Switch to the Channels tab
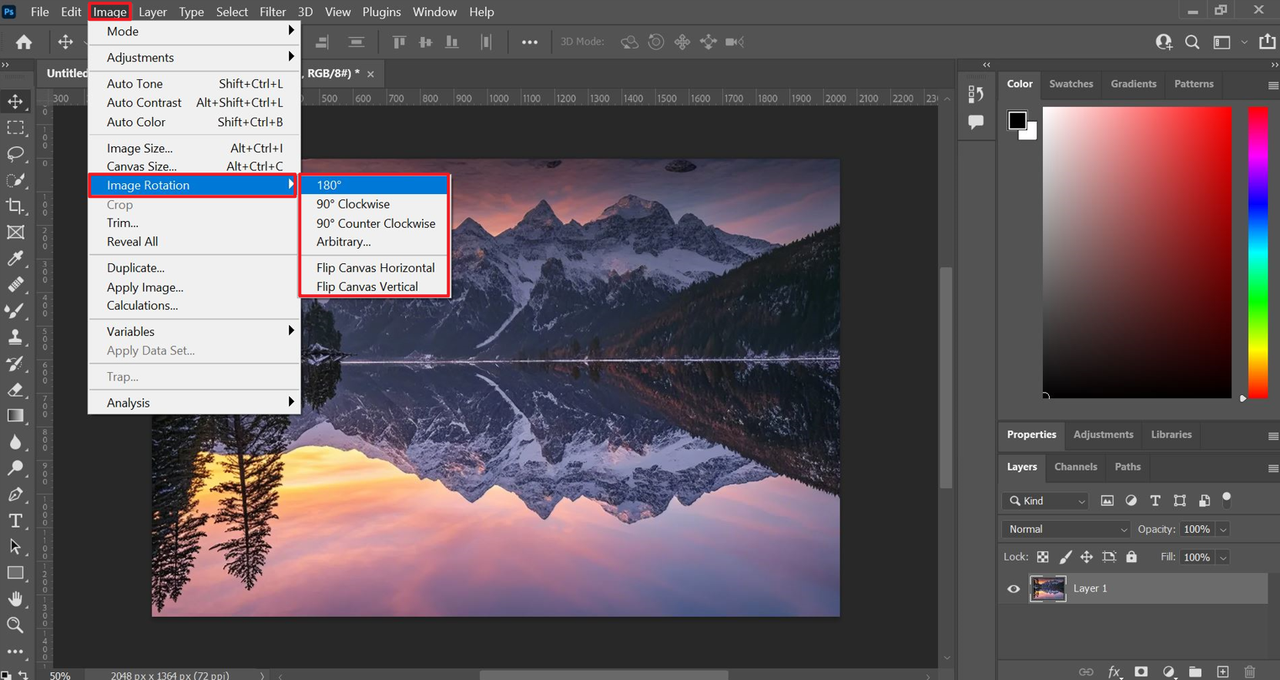Viewport: 1280px width, 680px height. pos(1076,467)
